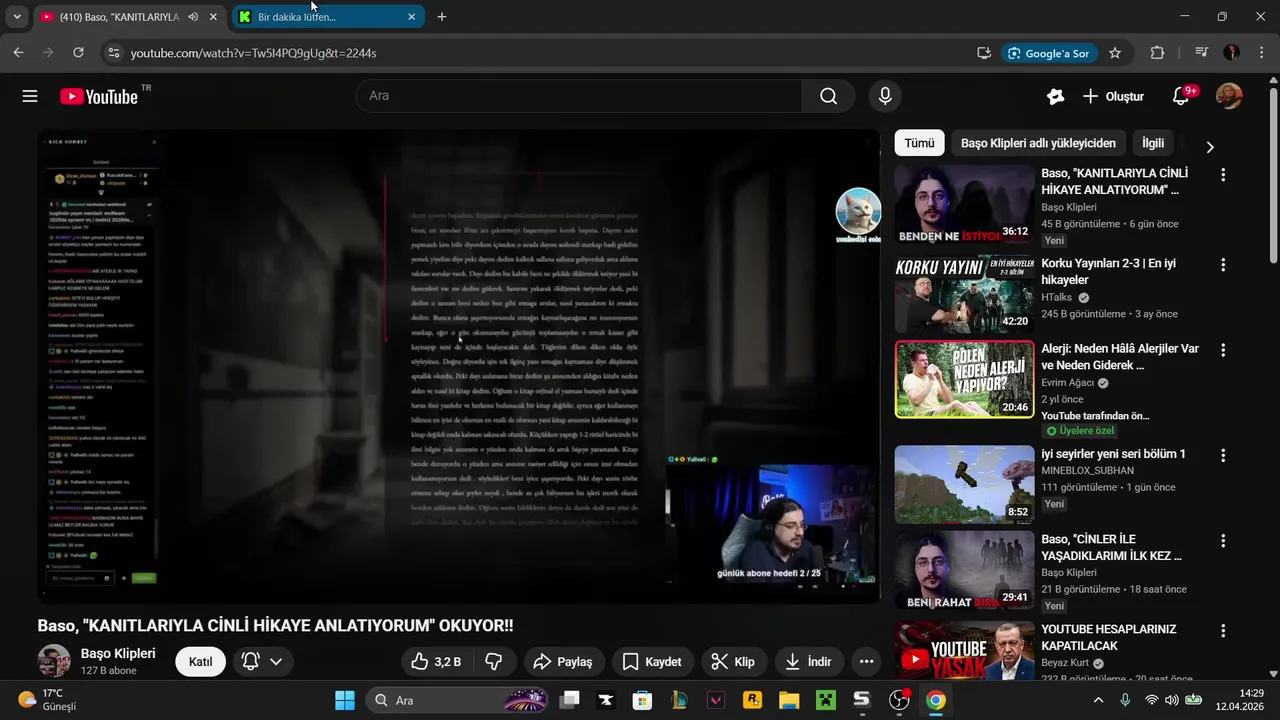Open Chrome media control icon
1280x720 pixels.
(x=1202, y=53)
